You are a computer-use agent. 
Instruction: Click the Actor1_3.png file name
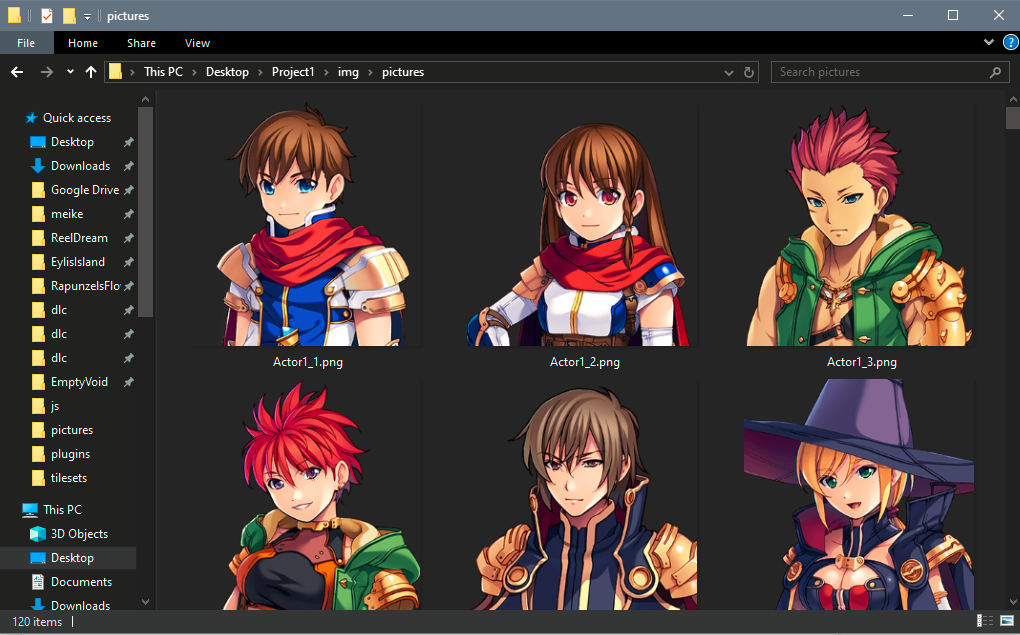point(861,362)
